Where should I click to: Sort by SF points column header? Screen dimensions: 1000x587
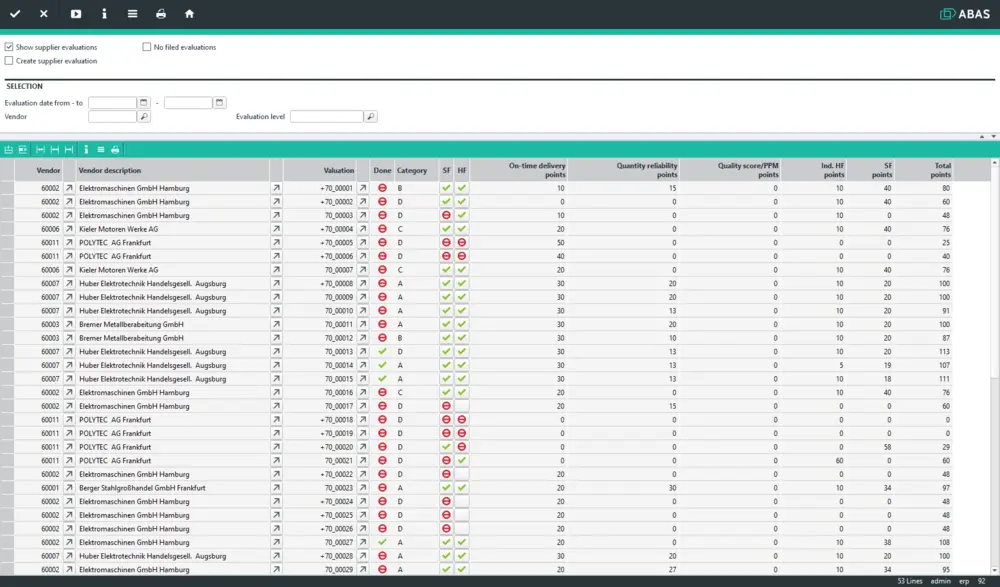point(870,170)
